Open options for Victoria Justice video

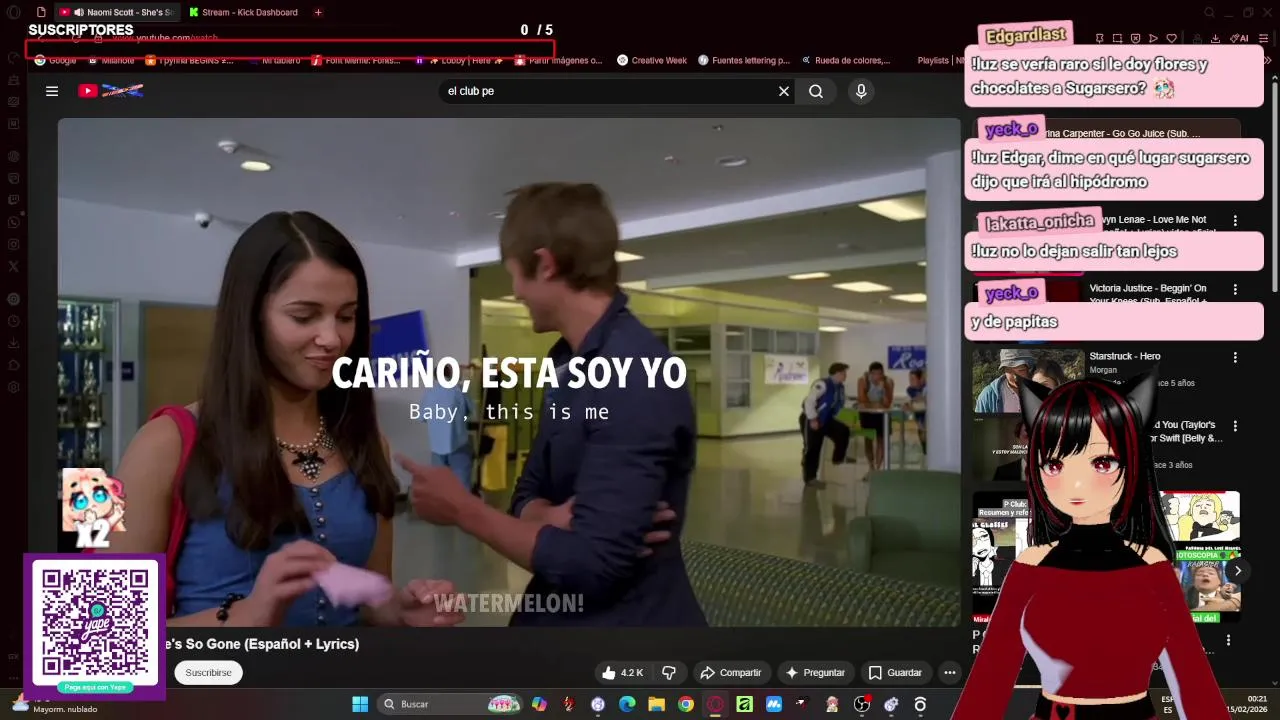point(1235,290)
